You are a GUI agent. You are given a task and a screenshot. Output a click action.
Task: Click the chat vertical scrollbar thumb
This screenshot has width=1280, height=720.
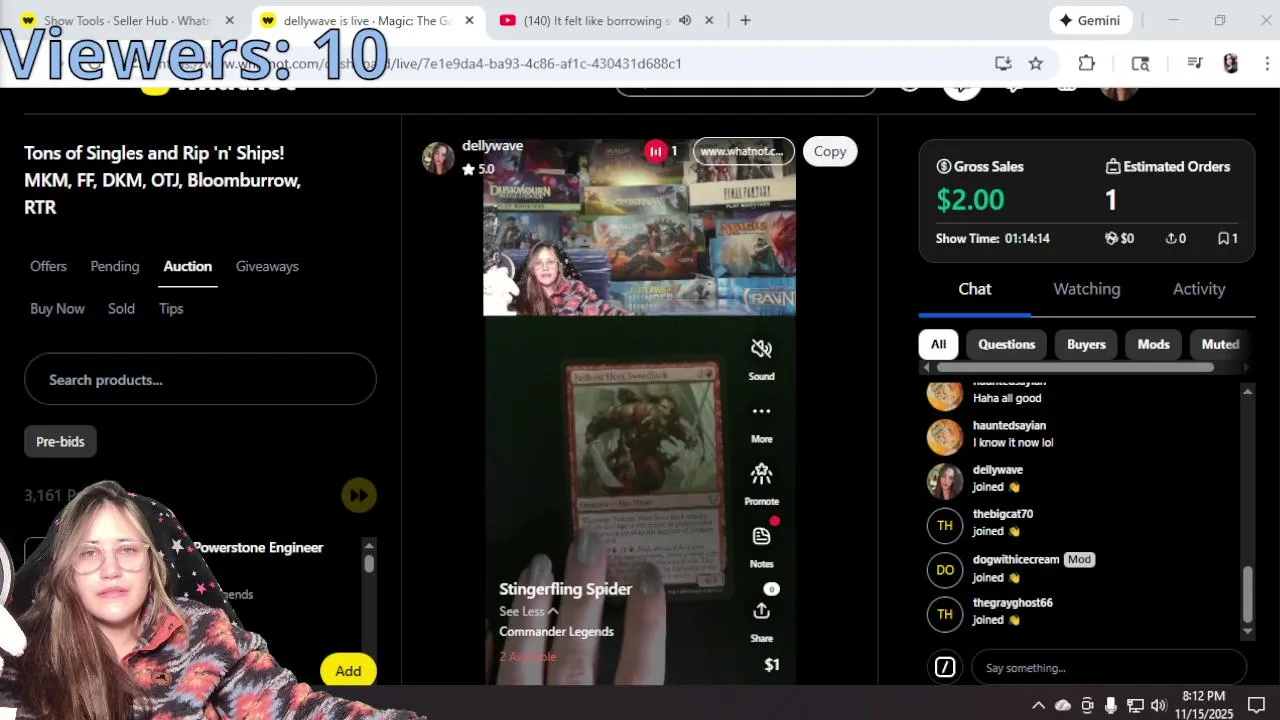pyautogui.click(x=1247, y=594)
